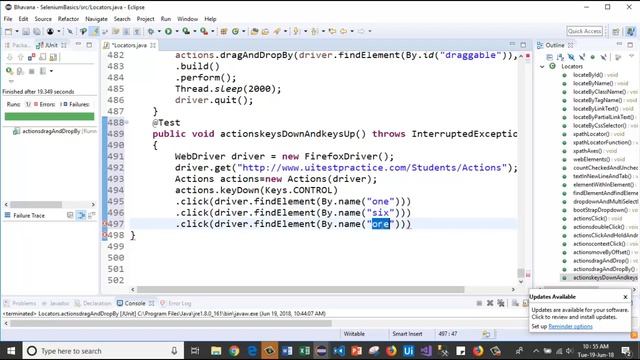
Task: Toggle Show Failures Only in JUnit view
Action: pyautogui.click(x=31, y=58)
